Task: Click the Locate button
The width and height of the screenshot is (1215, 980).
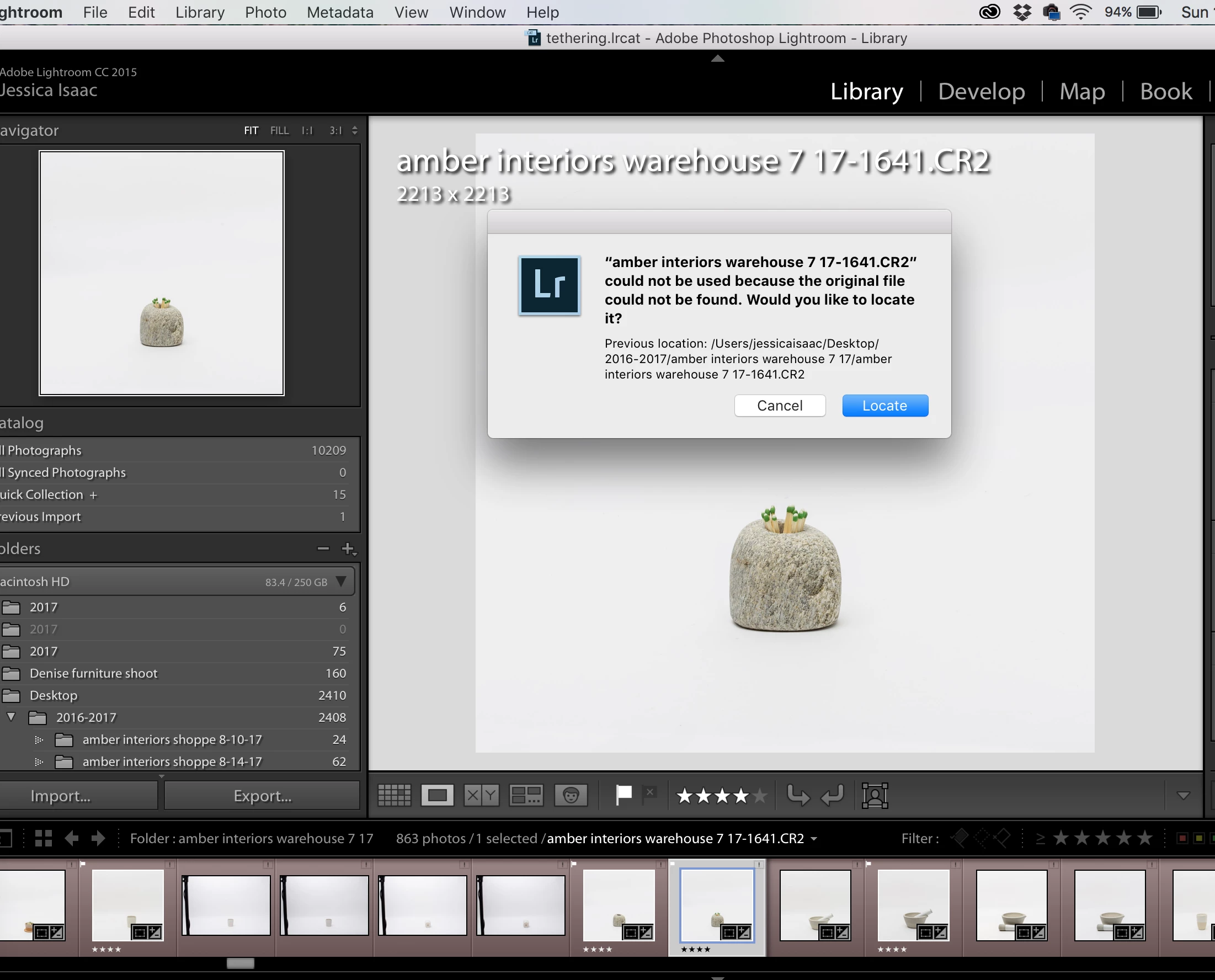Action: coord(884,406)
